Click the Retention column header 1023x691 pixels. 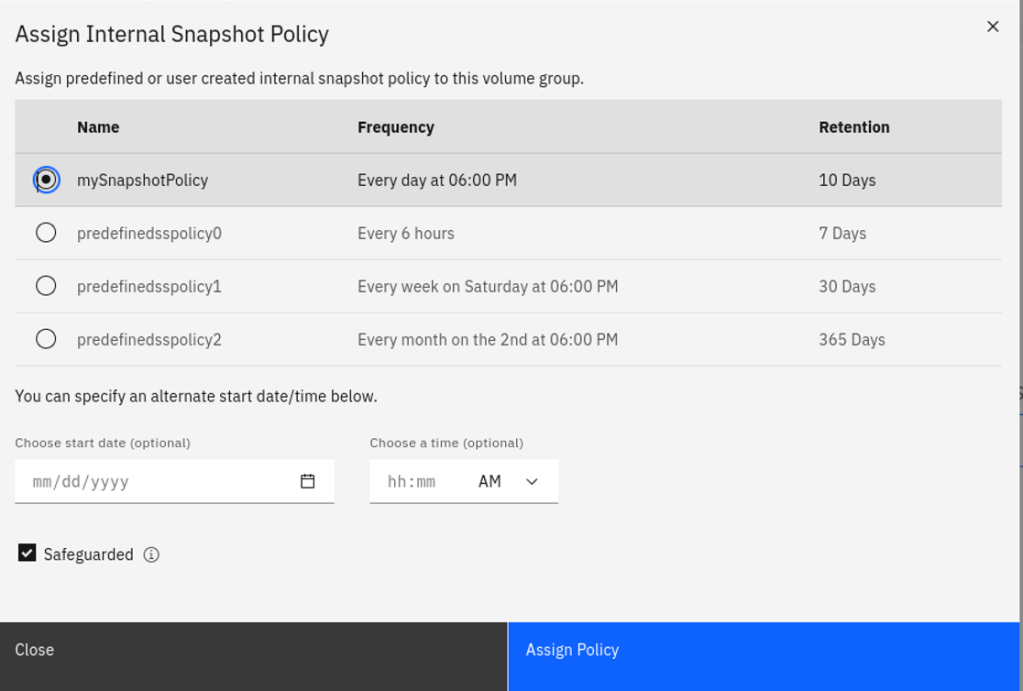click(854, 127)
